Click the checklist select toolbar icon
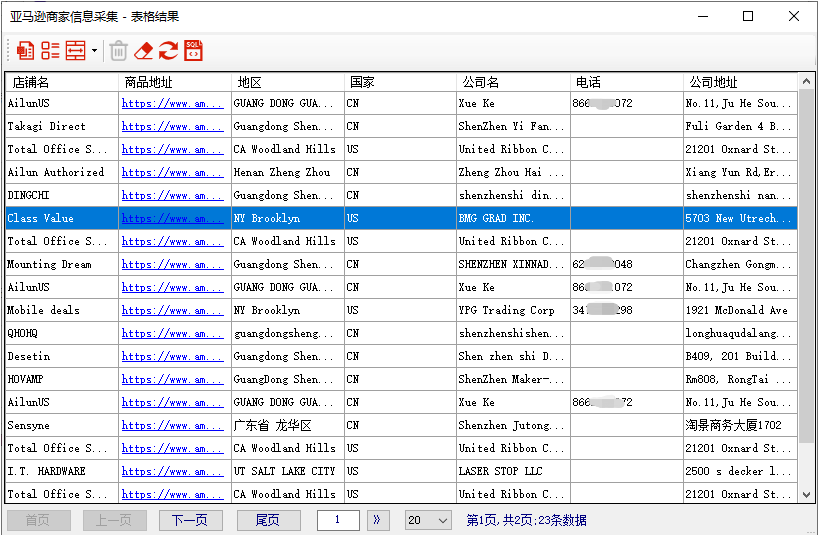The image size is (818, 537). tap(50, 50)
